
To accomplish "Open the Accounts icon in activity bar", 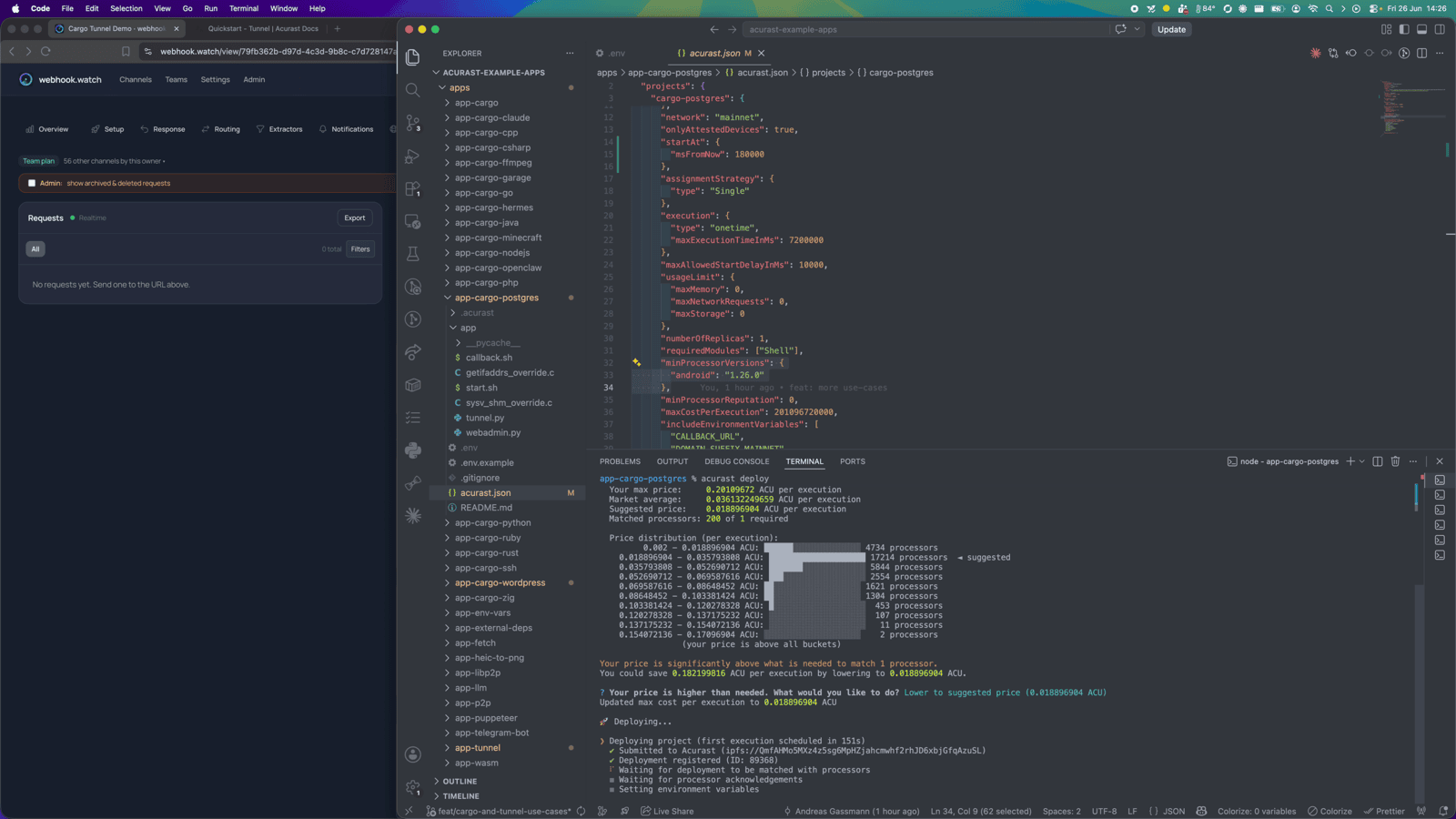I will point(413,754).
